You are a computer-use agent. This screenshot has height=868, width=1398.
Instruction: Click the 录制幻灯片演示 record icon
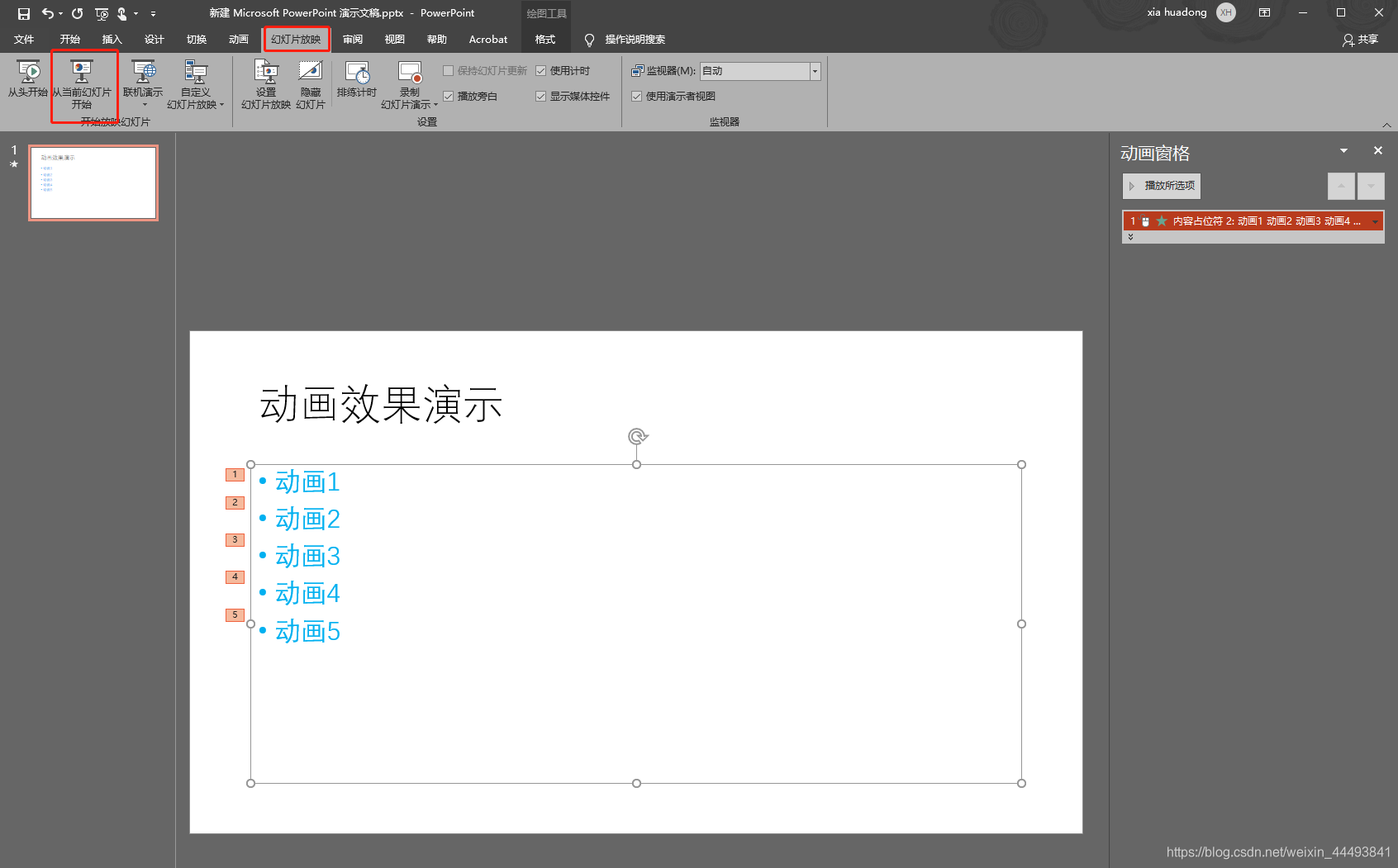tap(410, 73)
